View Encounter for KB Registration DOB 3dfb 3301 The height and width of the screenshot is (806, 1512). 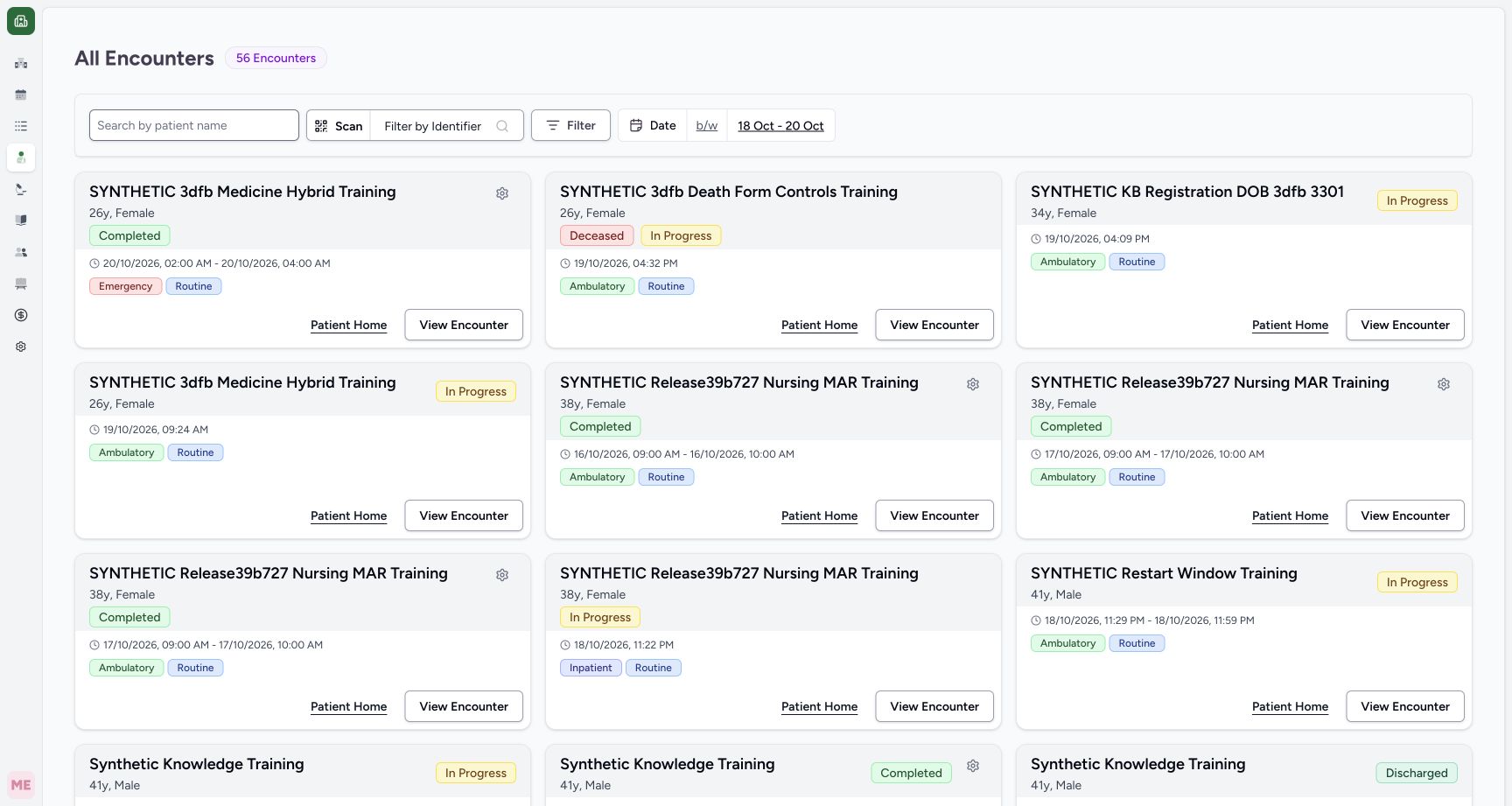(x=1405, y=325)
